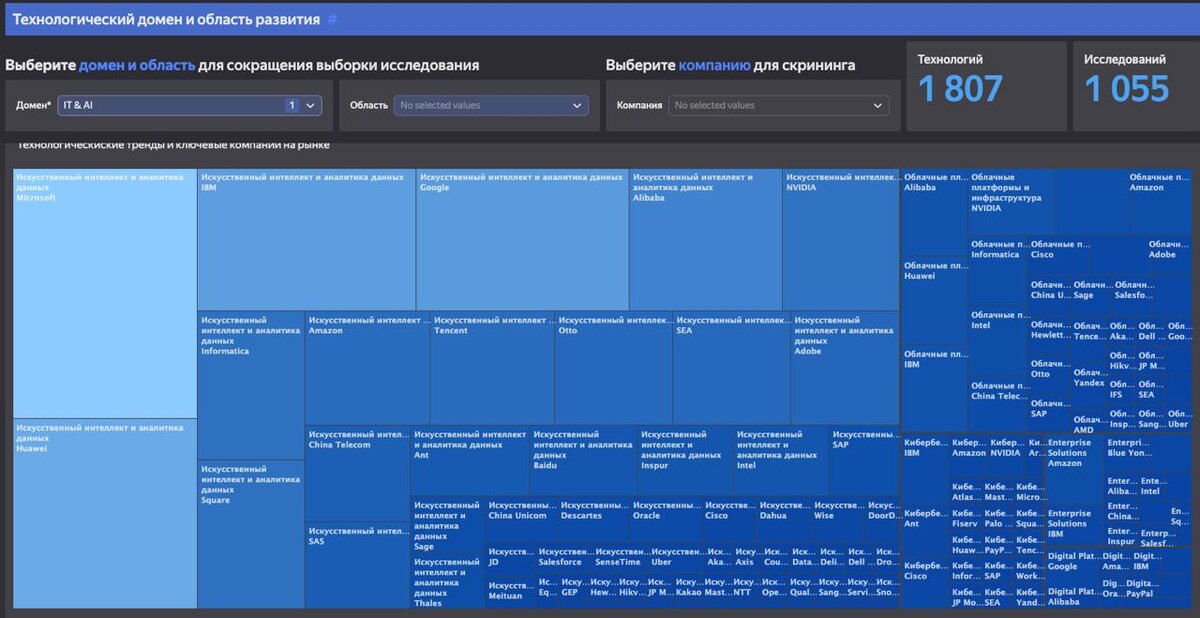Click the SEA tile in Искусственный интеллект
The height and width of the screenshot is (618, 1200).
click(x=731, y=367)
